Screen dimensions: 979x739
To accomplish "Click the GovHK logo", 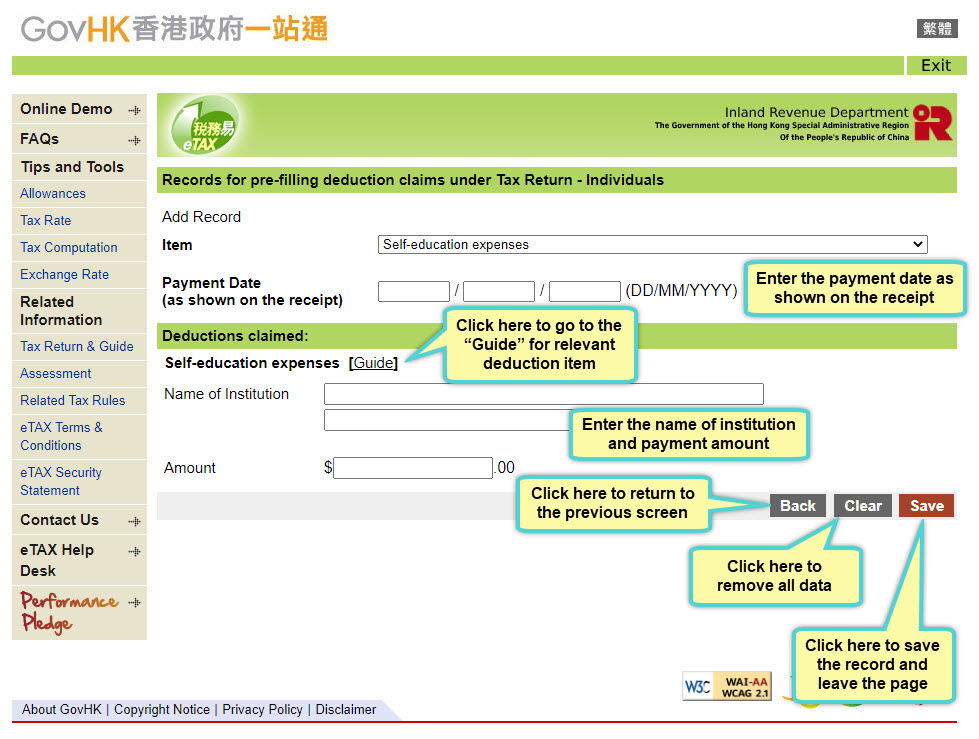I will pos(174,29).
